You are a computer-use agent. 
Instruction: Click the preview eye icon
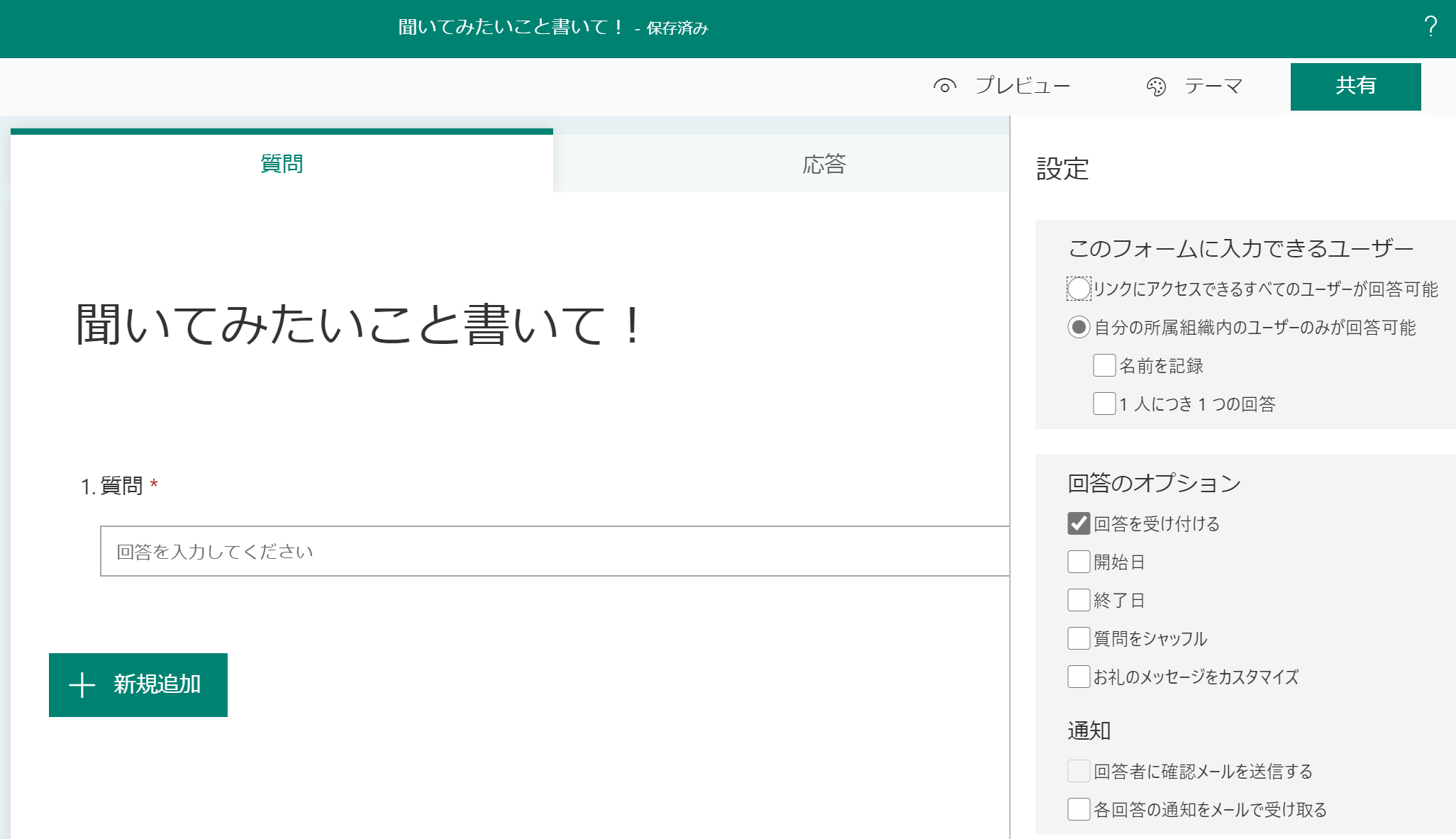tap(945, 86)
